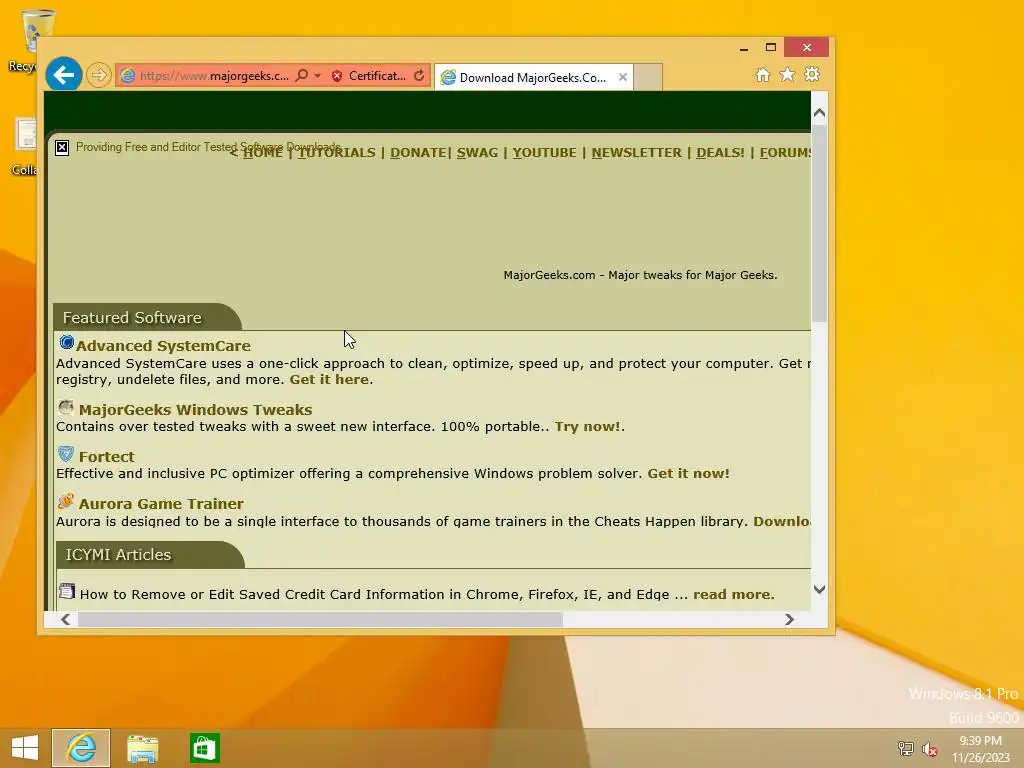Viewport: 1024px width, 768px height.
Task: Click 'read more.' on Credit Card article
Action: pyautogui.click(x=733, y=594)
